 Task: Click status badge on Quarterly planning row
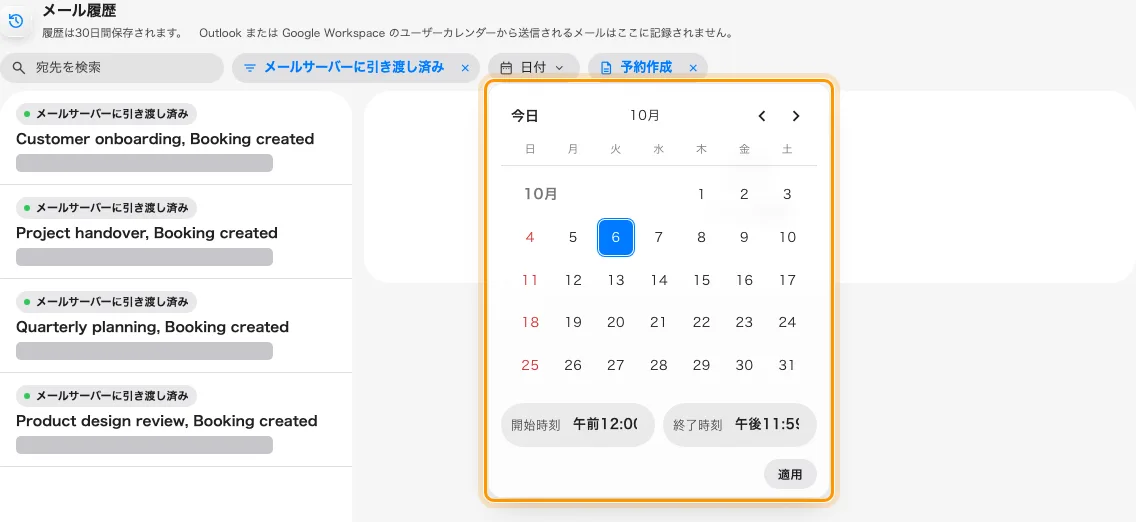point(106,302)
